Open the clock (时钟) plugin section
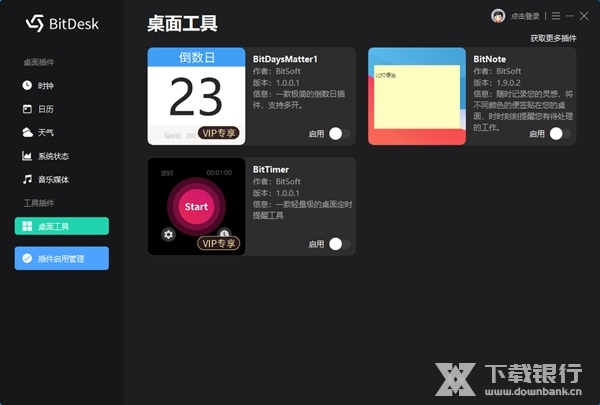600x405 pixels. [x=38, y=85]
